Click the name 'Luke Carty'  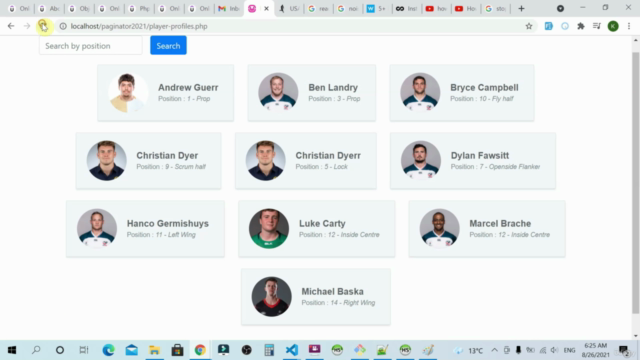[322, 223]
